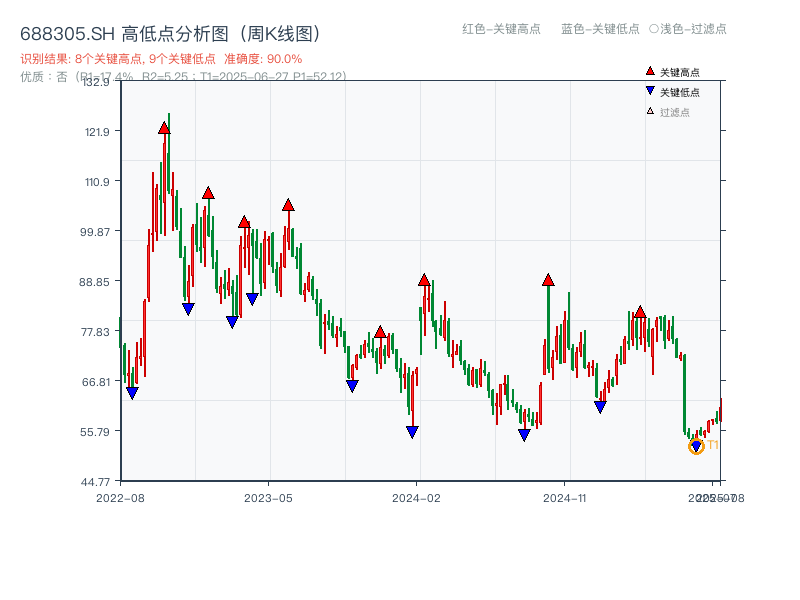The image size is (800, 600).
Task: Select the blue 关键低点 triangle legend icon
Action: click(x=650, y=90)
